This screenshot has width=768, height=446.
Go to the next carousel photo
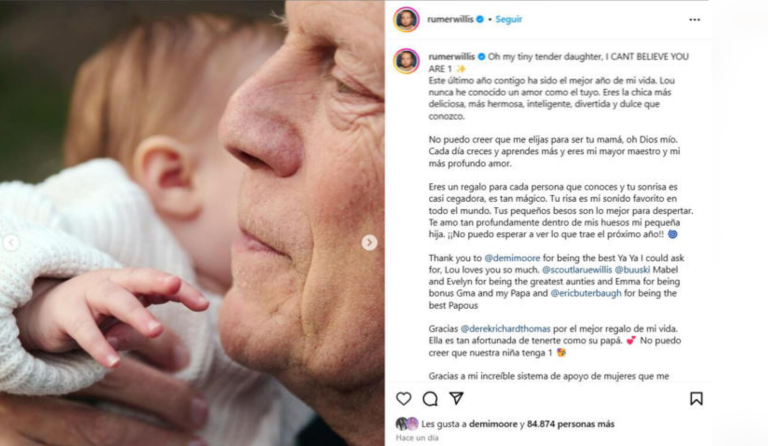(x=369, y=243)
